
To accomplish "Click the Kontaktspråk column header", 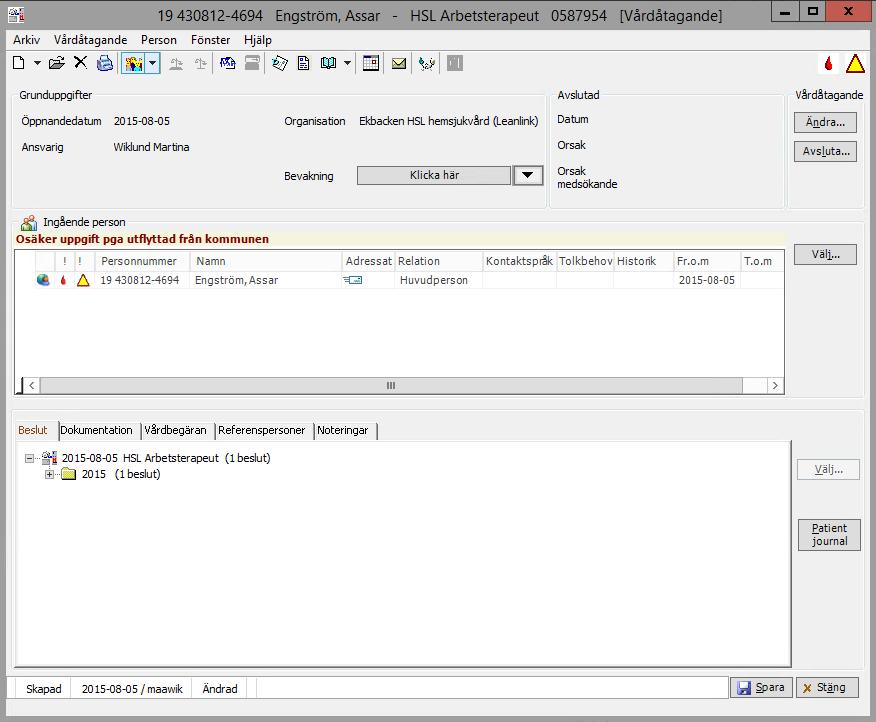I will click(x=519, y=261).
